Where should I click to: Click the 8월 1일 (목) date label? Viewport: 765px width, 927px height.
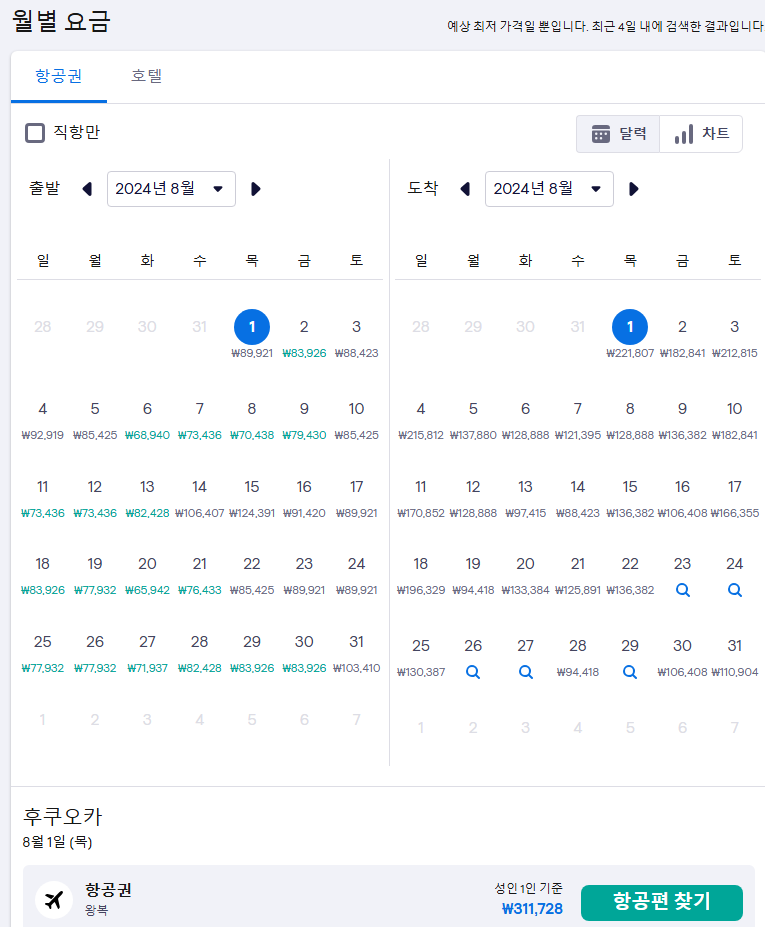pos(57,842)
